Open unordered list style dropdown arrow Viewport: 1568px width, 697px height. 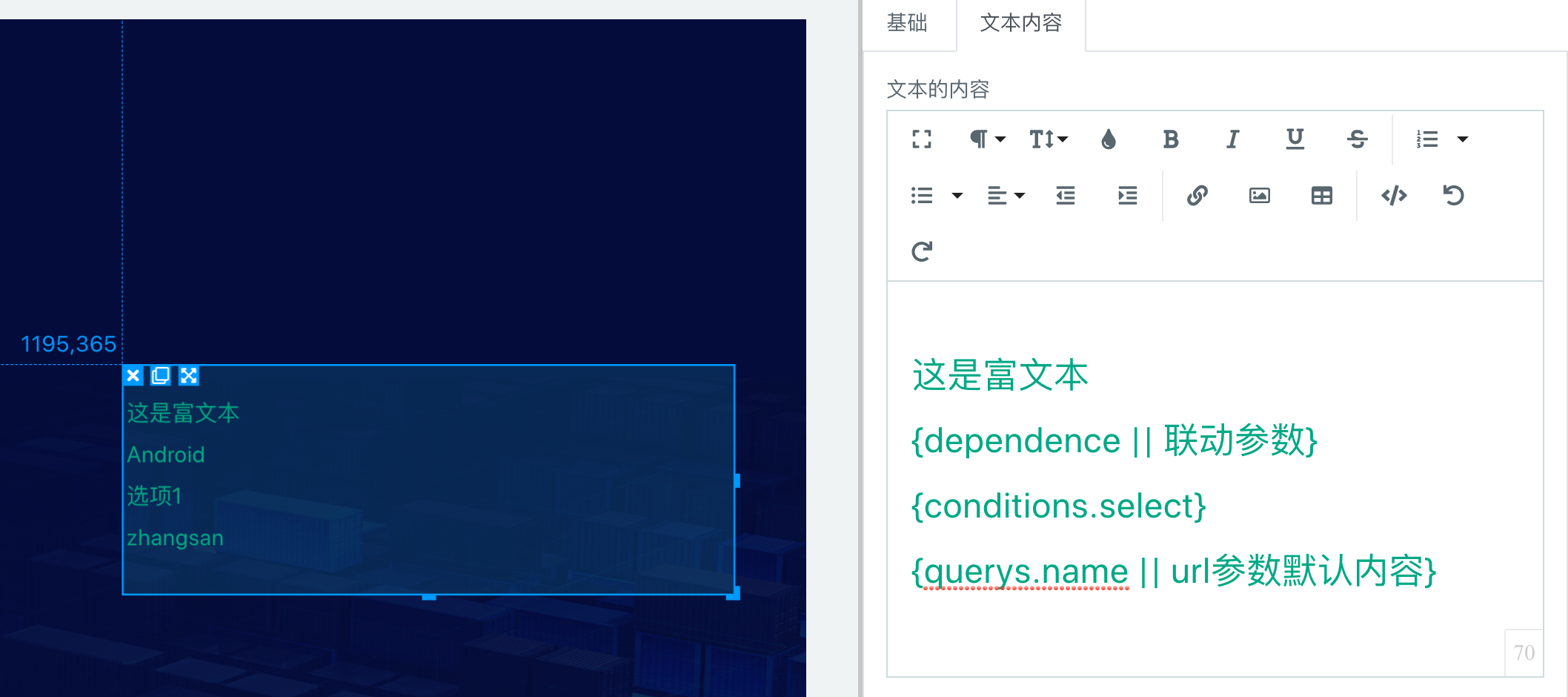click(957, 196)
